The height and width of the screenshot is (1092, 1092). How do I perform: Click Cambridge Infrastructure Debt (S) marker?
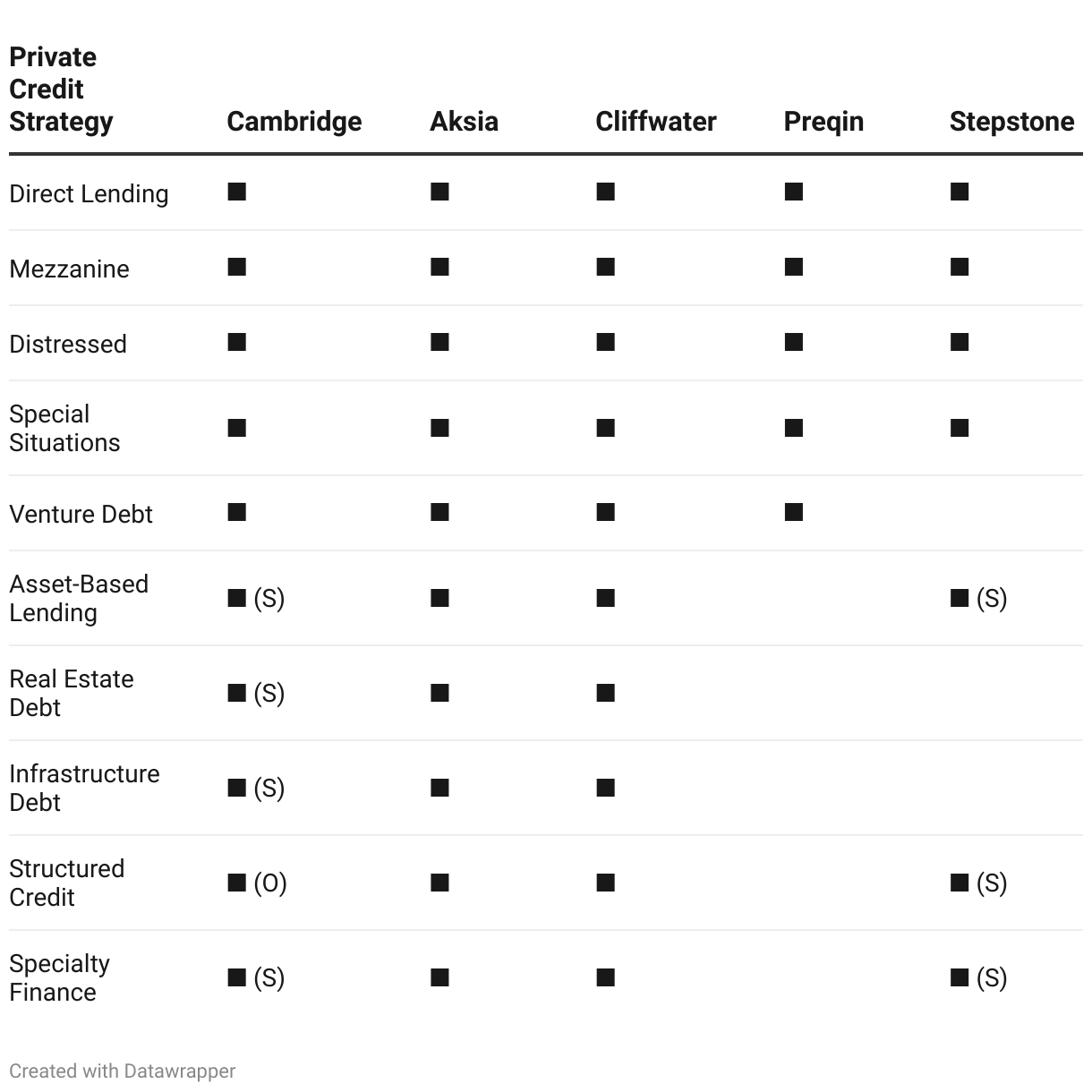point(257,789)
